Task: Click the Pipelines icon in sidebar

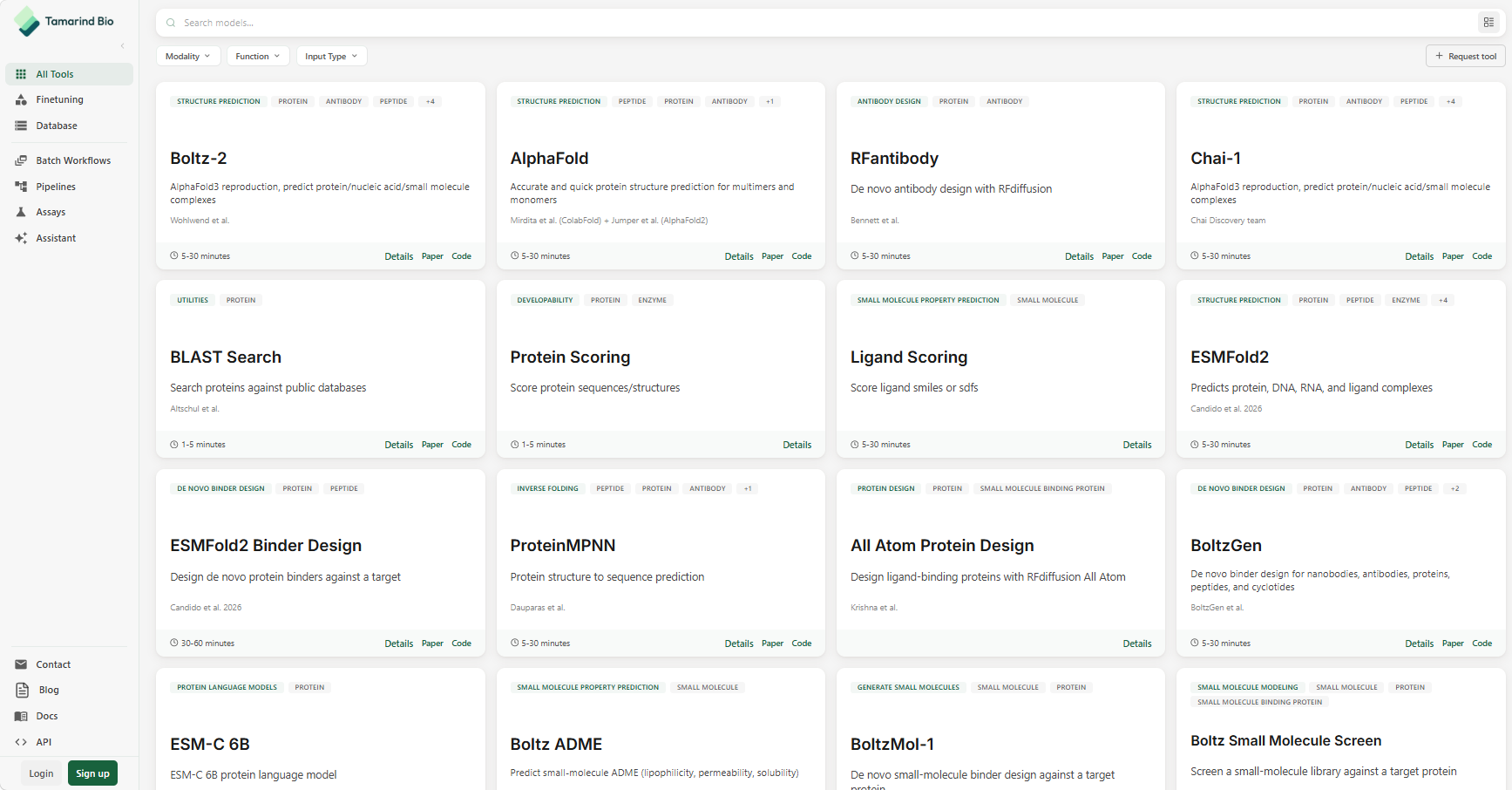Action: point(21,187)
